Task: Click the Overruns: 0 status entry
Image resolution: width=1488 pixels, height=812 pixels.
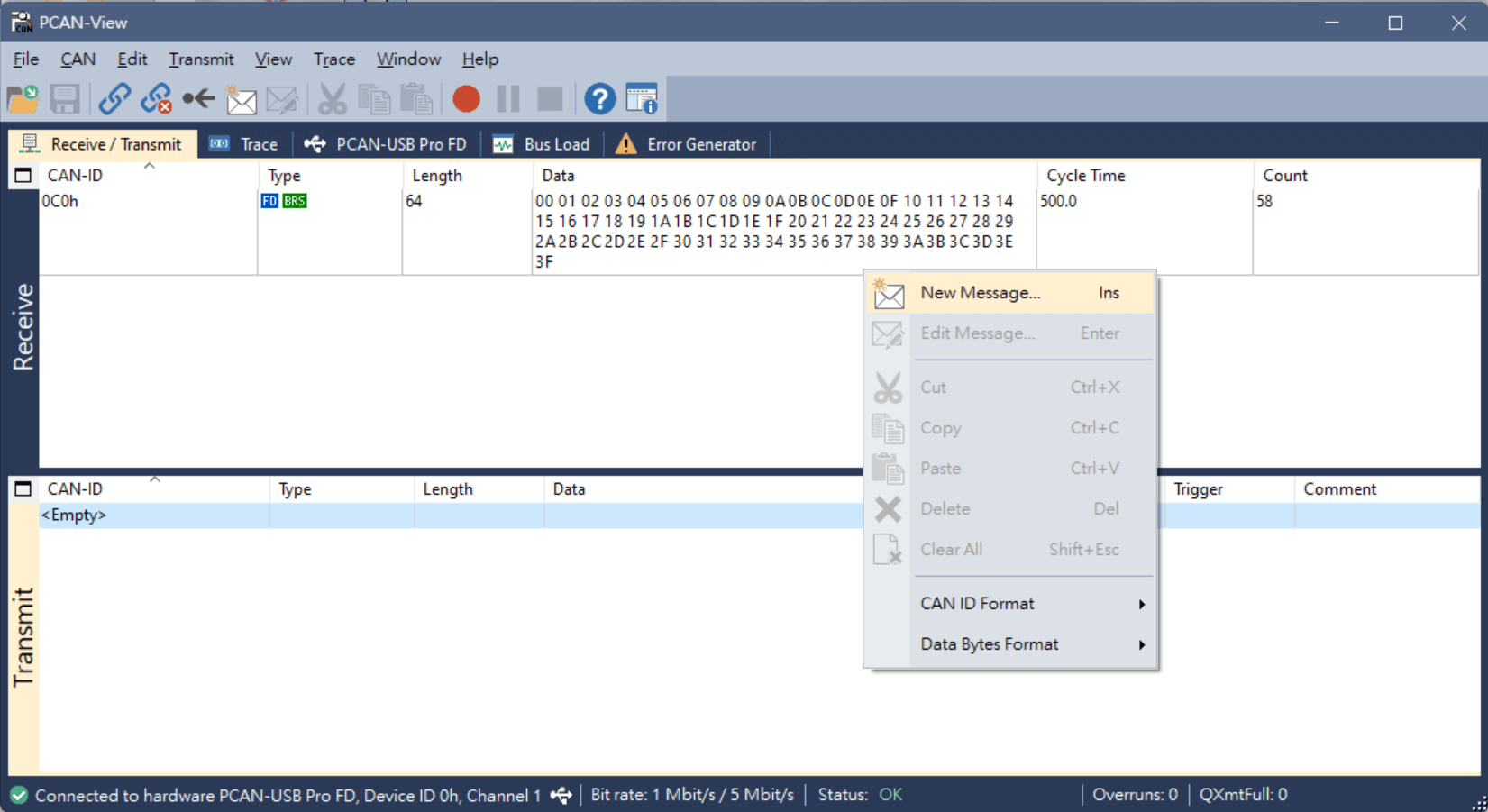Action: [1135, 795]
